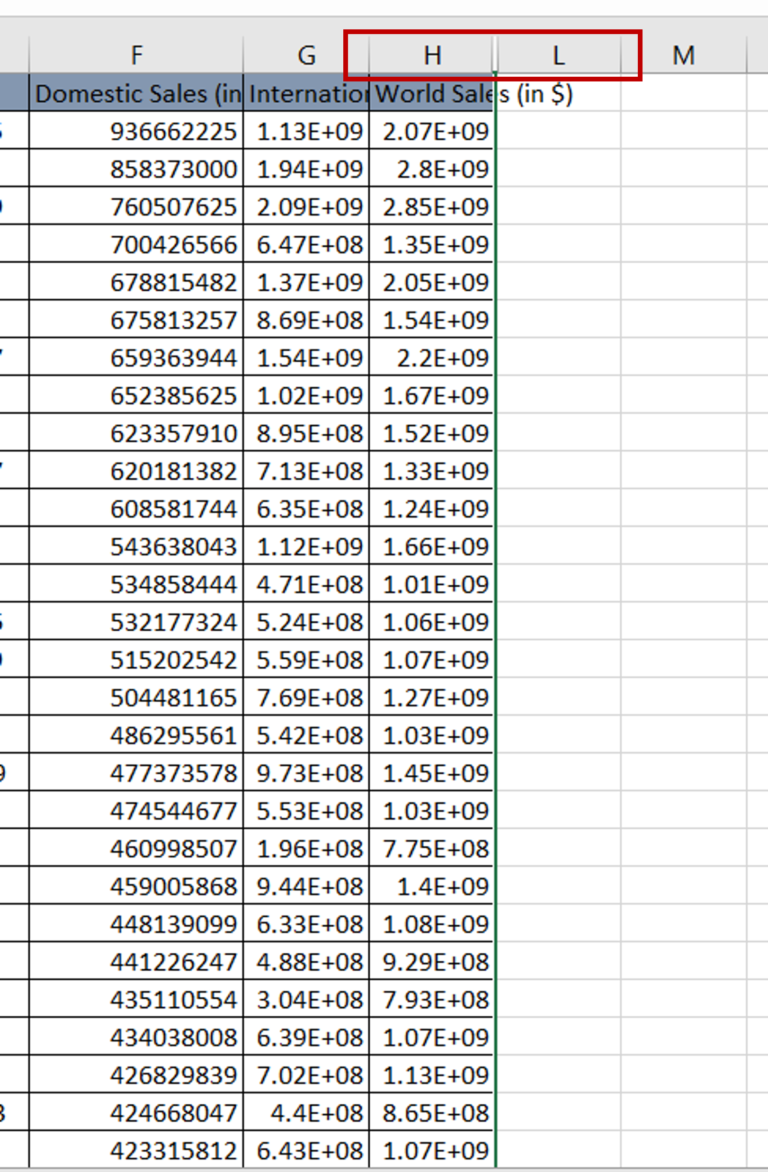
Task: Select the 1.96E+08 cell
Action: 307,848
